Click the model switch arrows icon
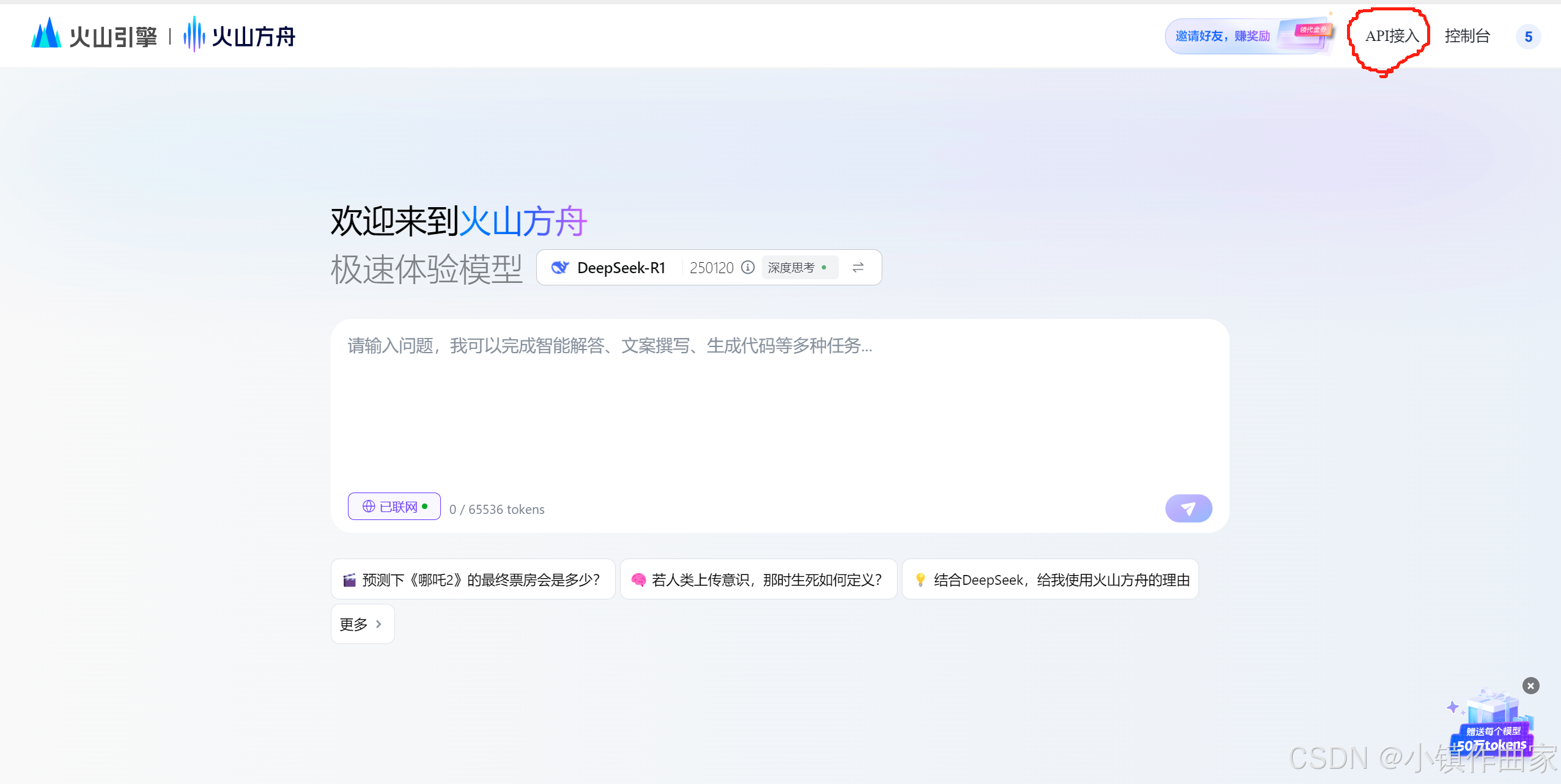 pos(858,268)
